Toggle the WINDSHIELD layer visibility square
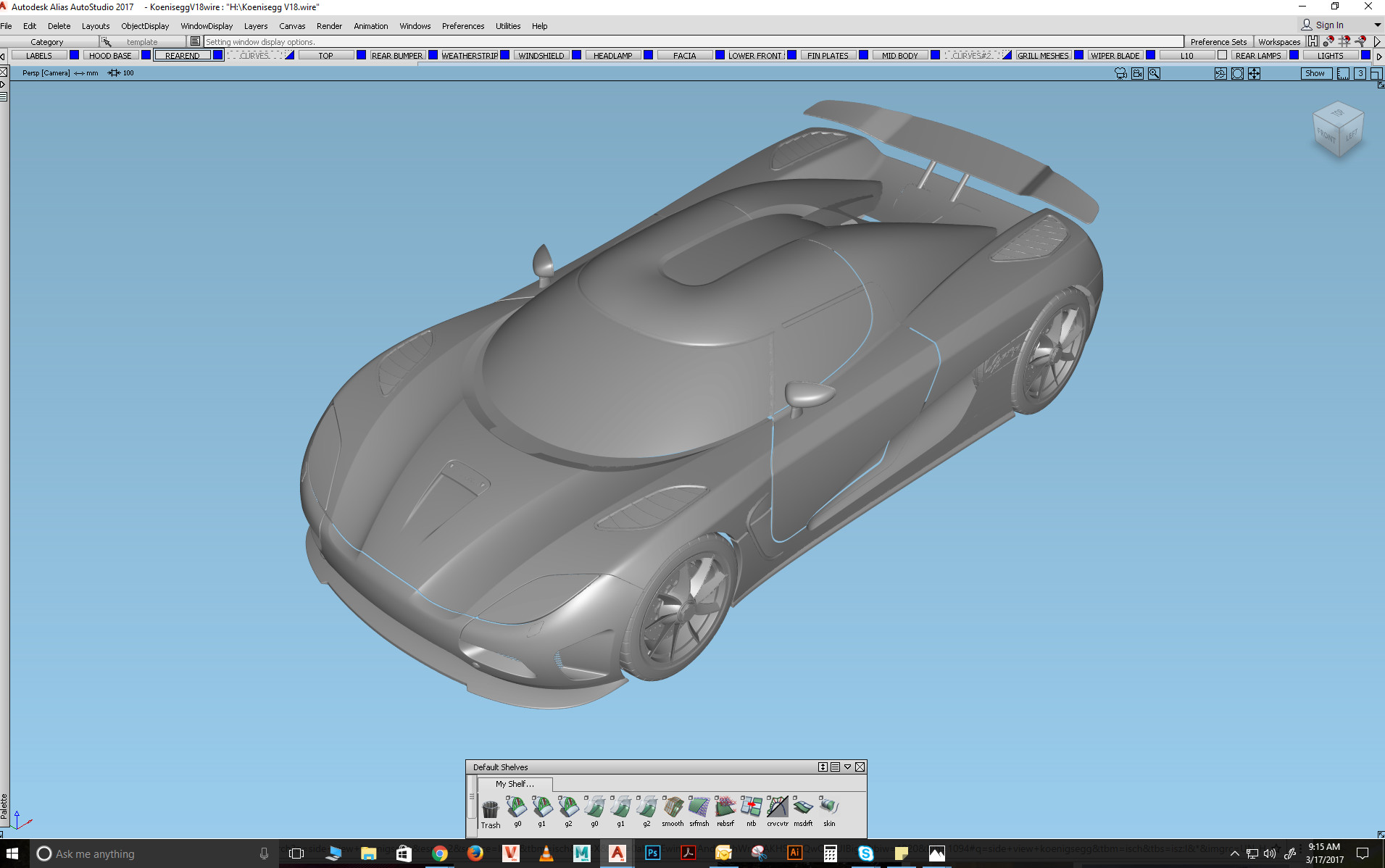The height and width of the screenshot is (868, 1385). pos(576,55)
